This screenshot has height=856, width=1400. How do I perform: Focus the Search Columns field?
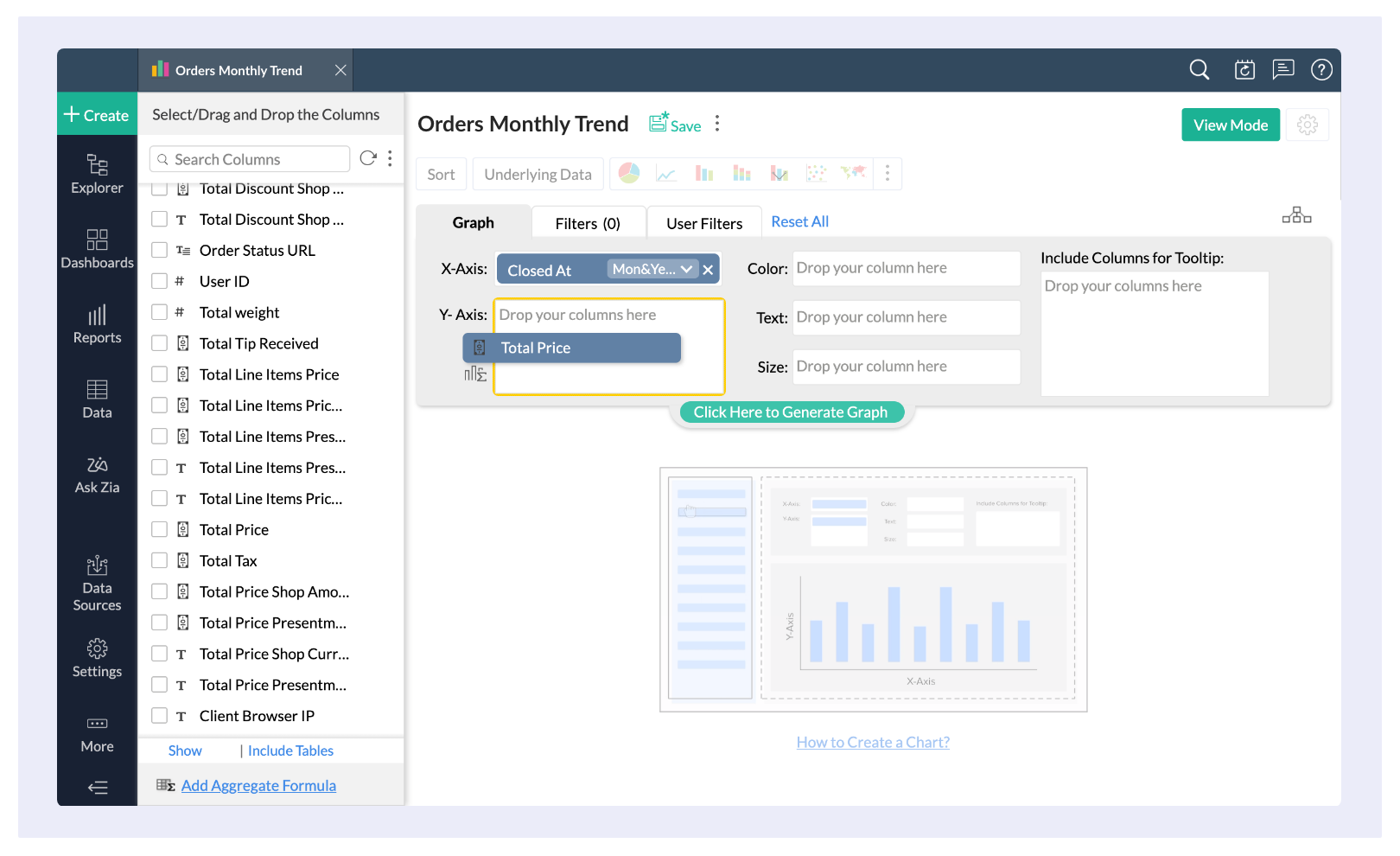[x=250, y=159]
